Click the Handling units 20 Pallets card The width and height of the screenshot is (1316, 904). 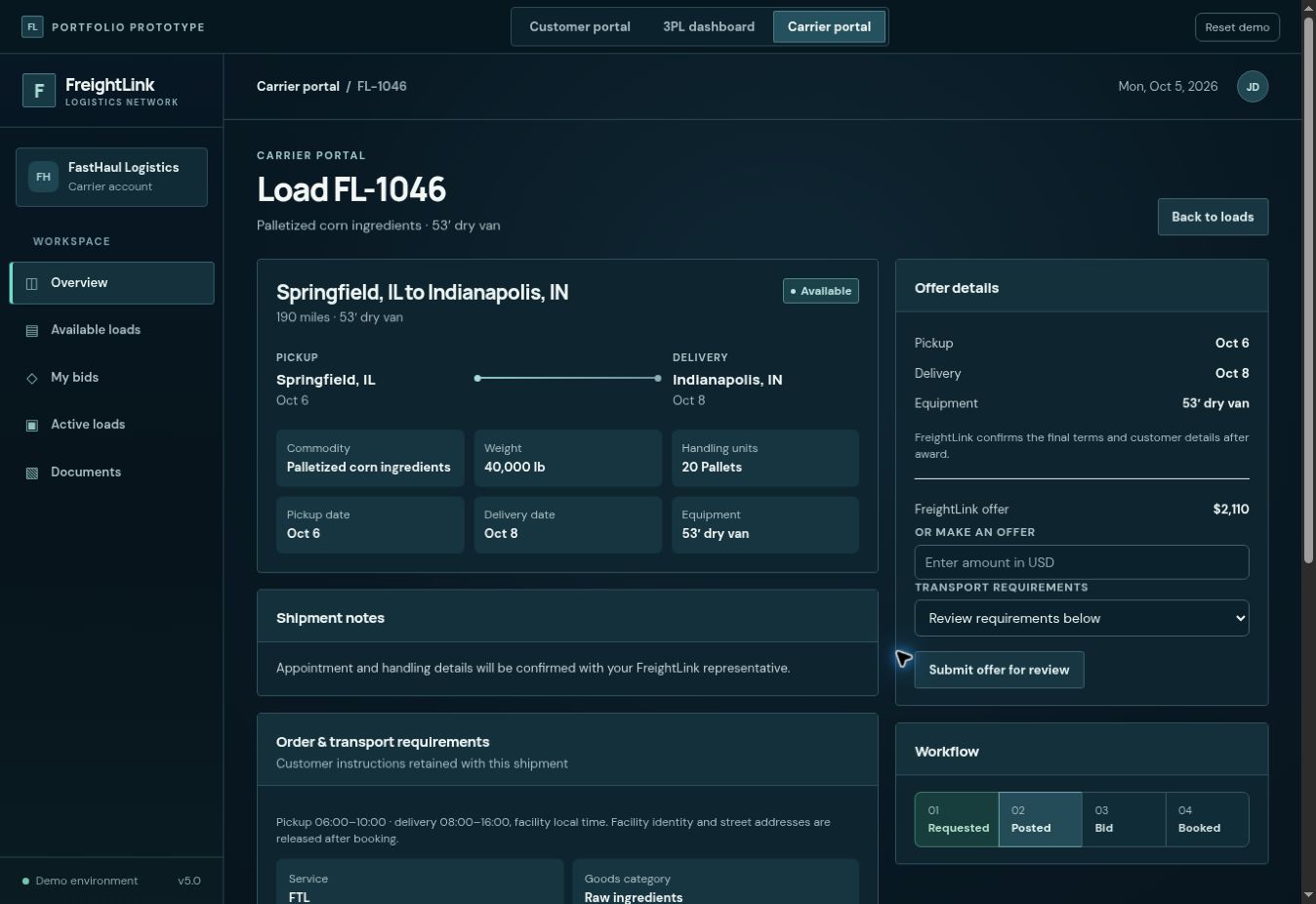(x=765, y=458)
